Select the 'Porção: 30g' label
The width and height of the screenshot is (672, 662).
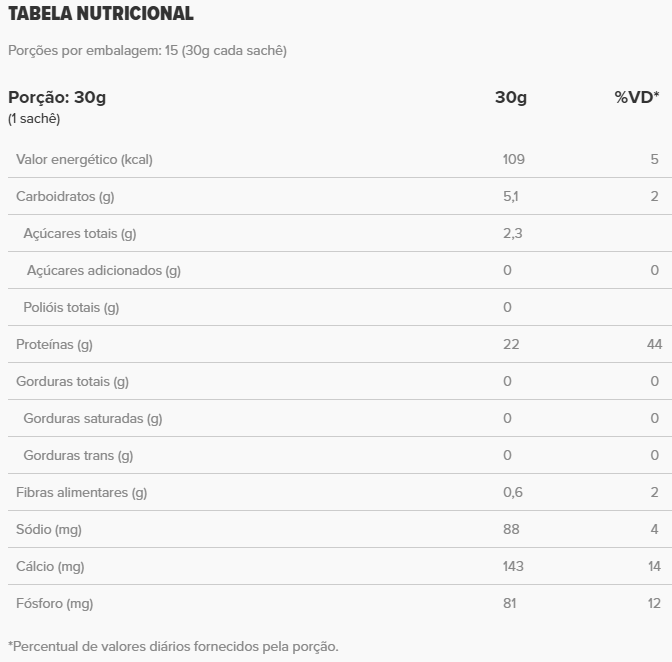pos(57,97)
